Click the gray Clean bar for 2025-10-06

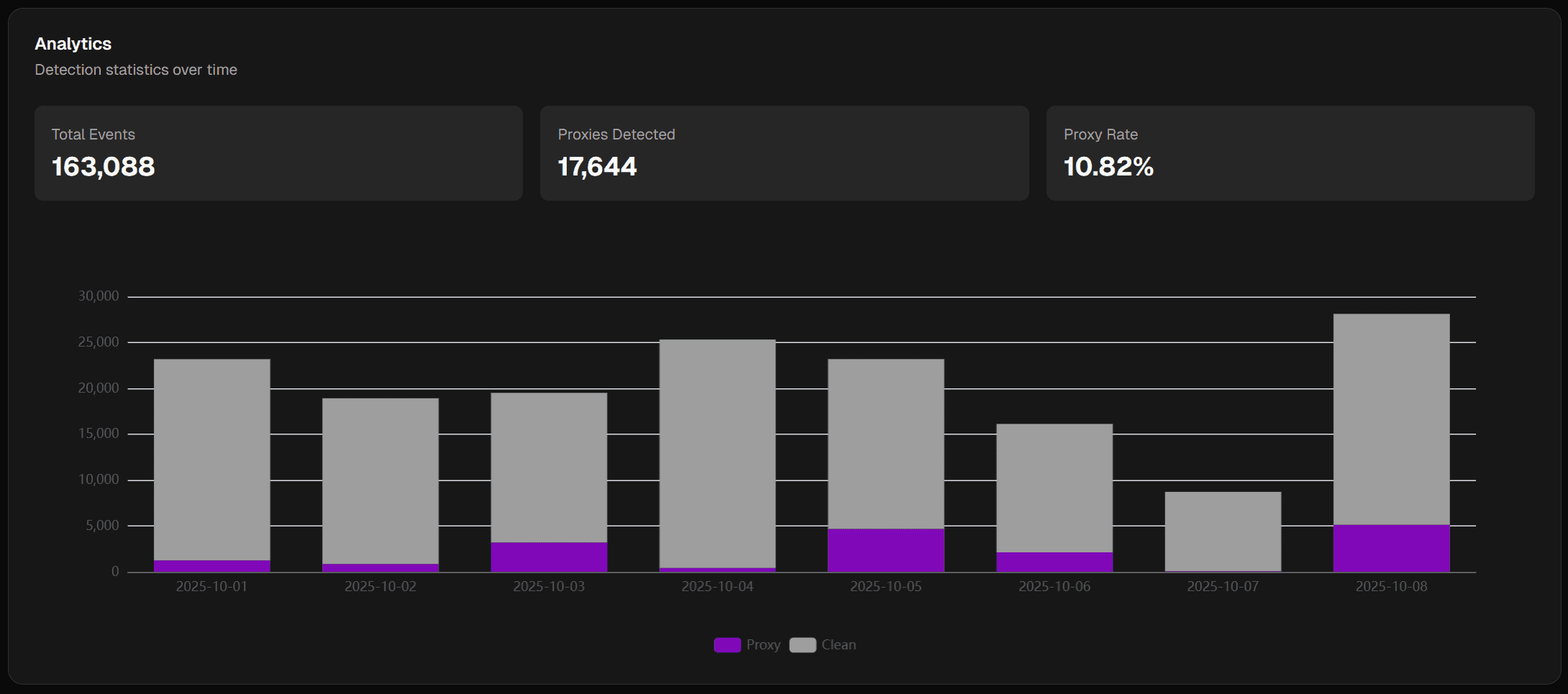[x=1054, y=488]
